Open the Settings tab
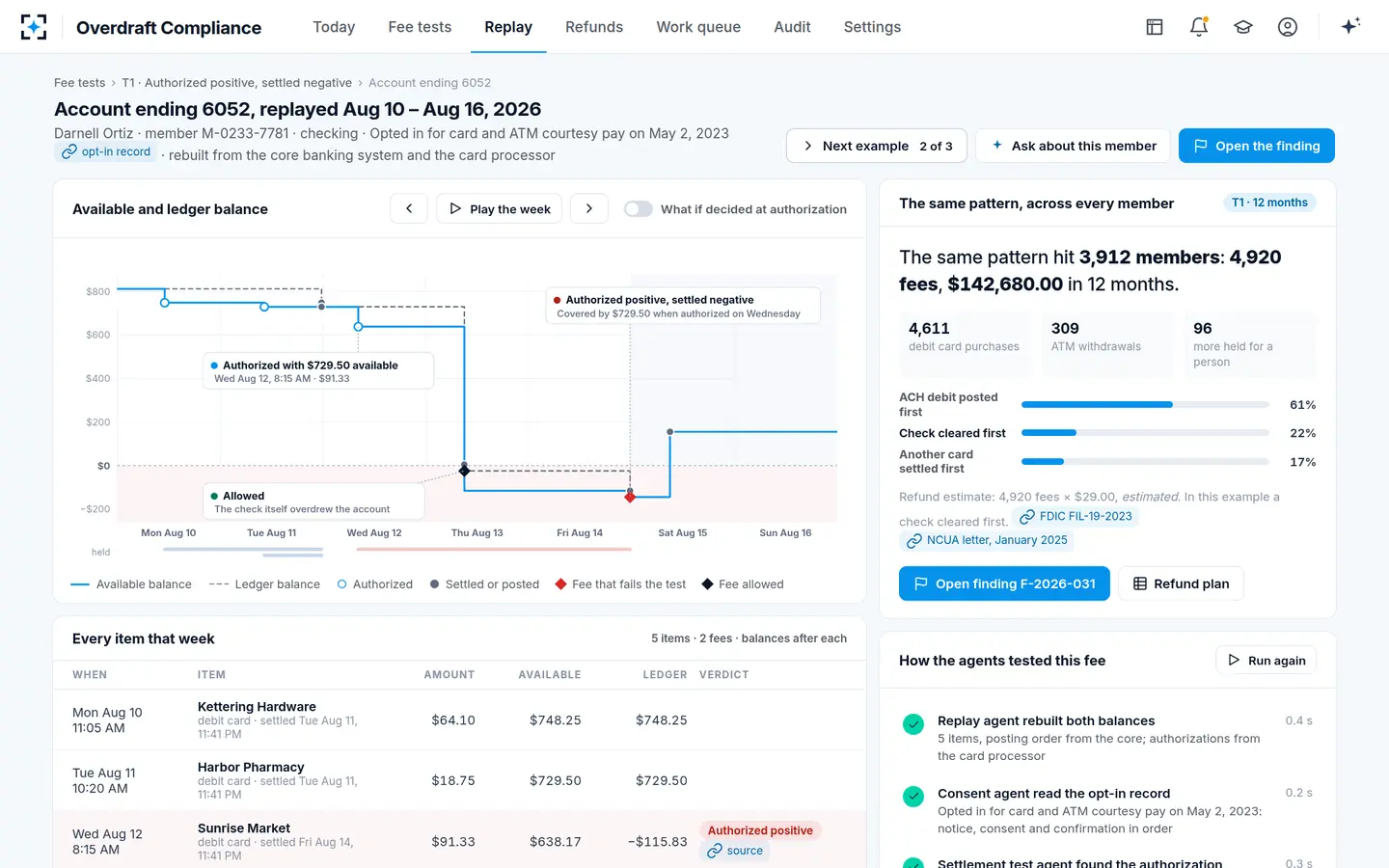1389x868 pixels. pyautogui.click(x=872, y=27)
